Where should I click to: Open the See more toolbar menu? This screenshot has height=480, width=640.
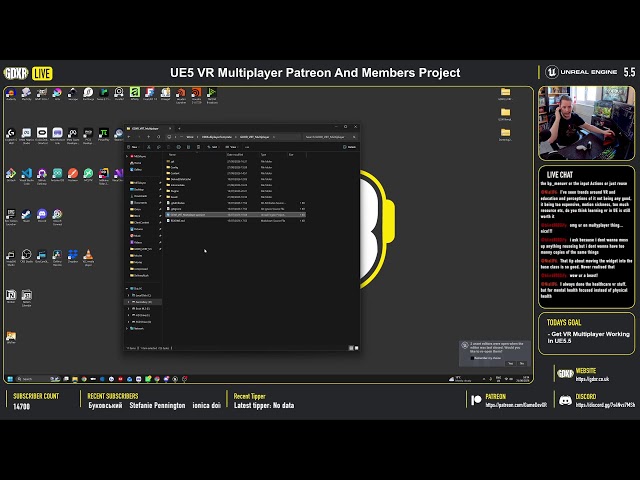click(x=247, y=147)
